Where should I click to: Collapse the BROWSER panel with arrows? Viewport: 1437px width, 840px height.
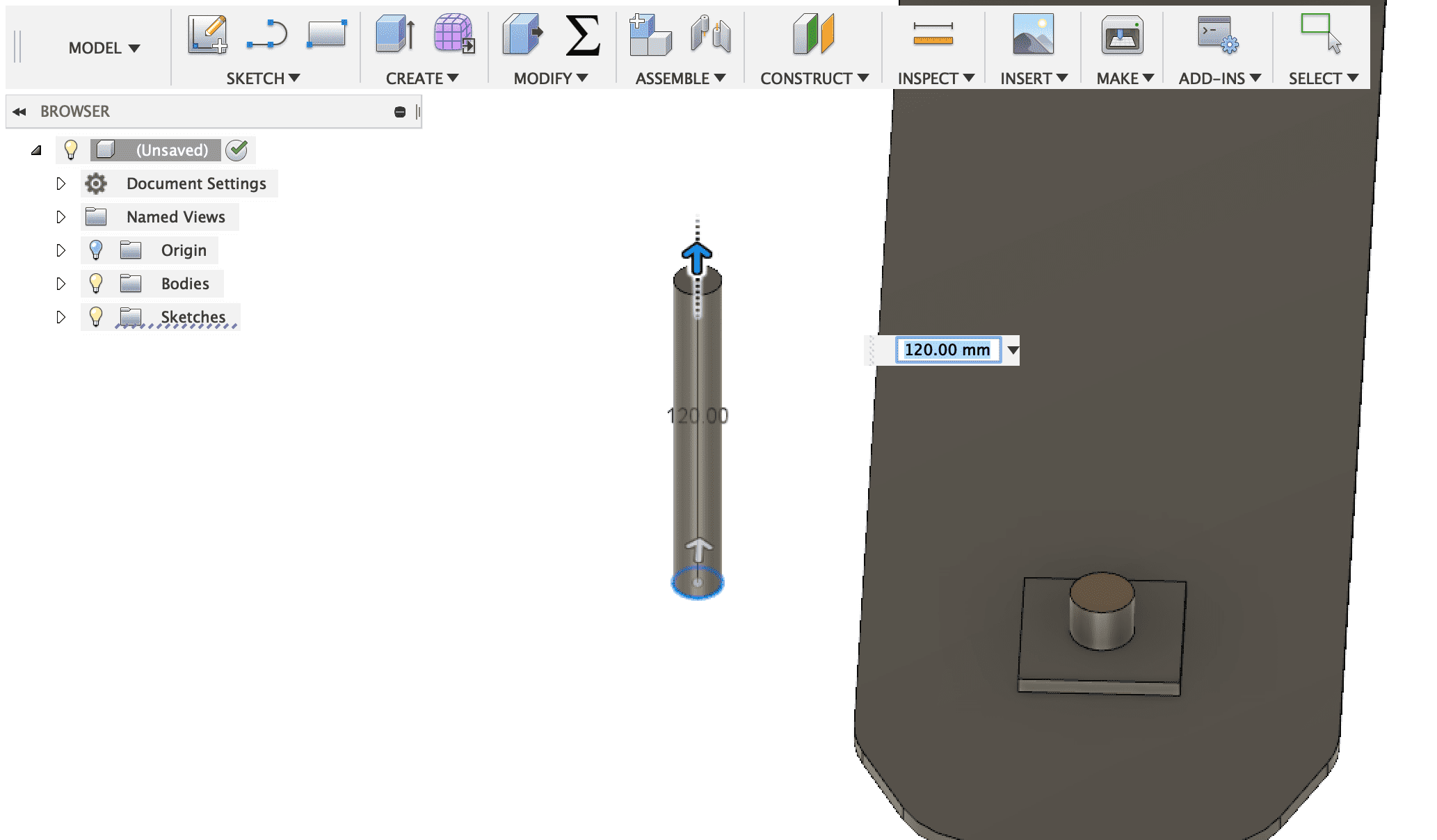tap(19, 111)
